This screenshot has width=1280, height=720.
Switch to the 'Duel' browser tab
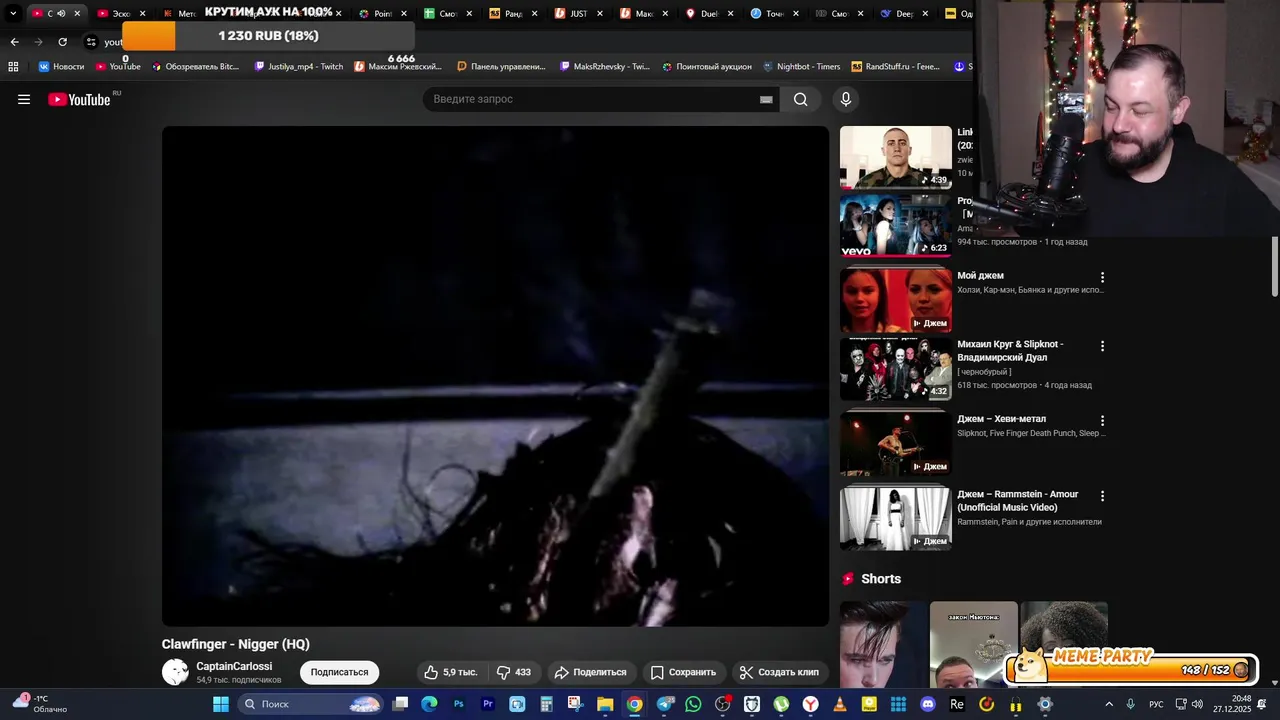709,13
